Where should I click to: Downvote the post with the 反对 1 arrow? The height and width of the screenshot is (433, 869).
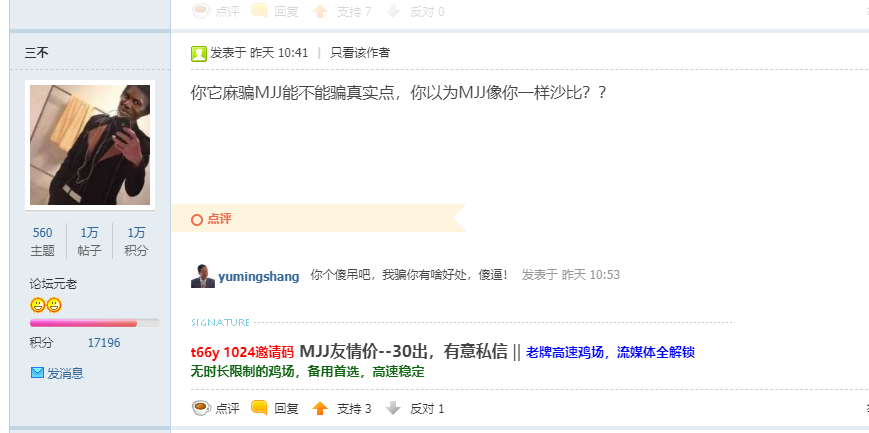(393, 409)
